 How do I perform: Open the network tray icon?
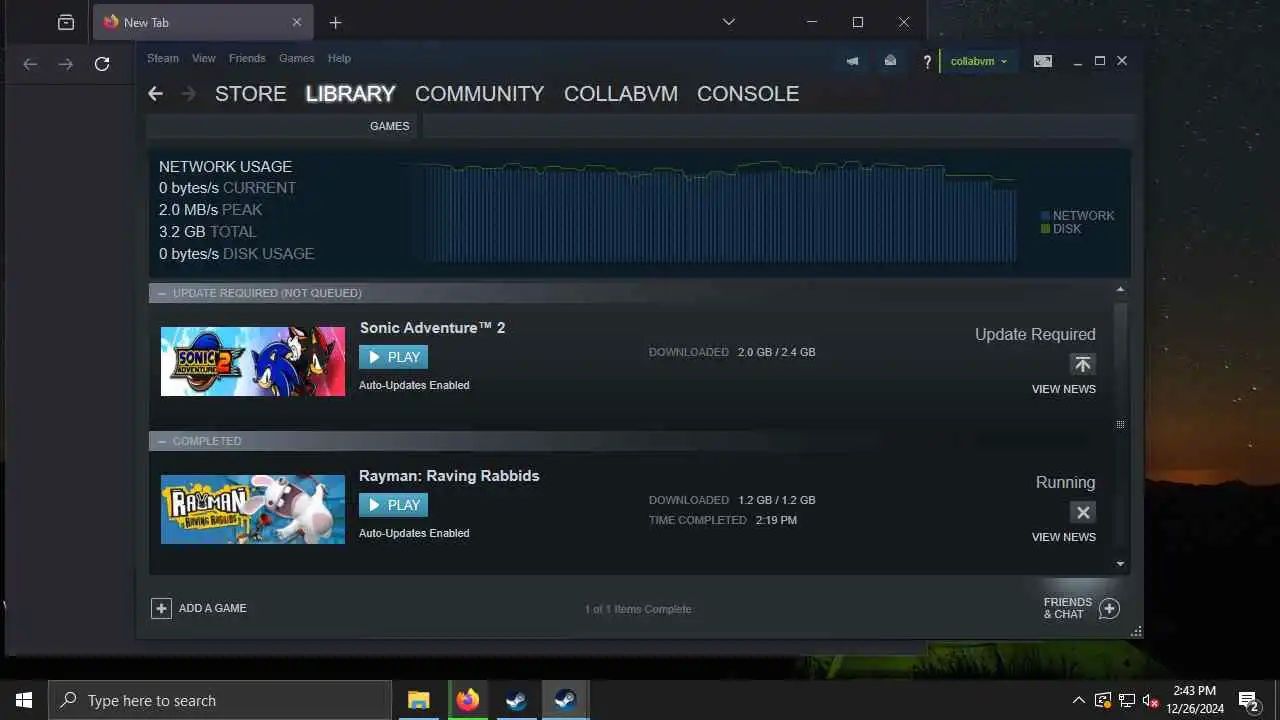(1127, 700)
